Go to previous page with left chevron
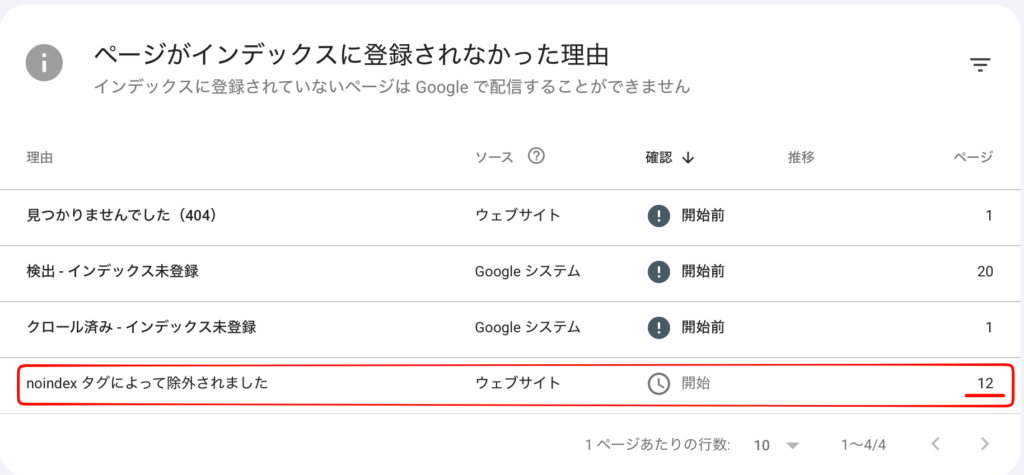This screenshot has width=1024, height=475. (935, 444)
